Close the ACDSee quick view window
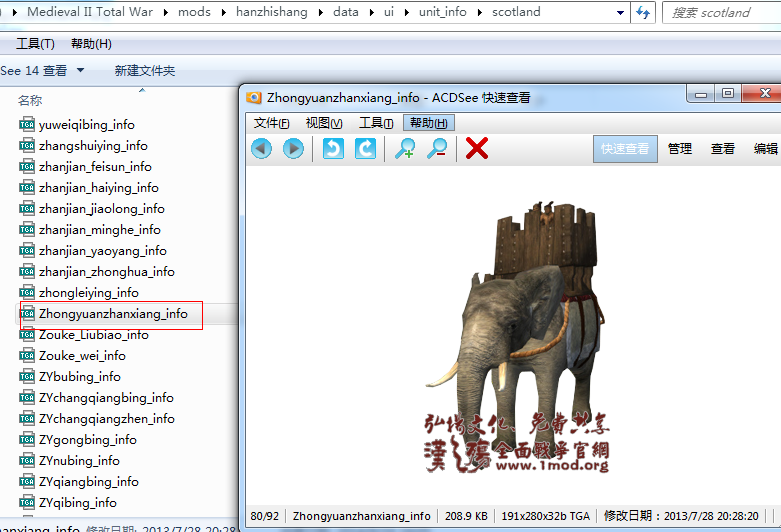This screenshot has width=781, height=532. click(762, 93)
